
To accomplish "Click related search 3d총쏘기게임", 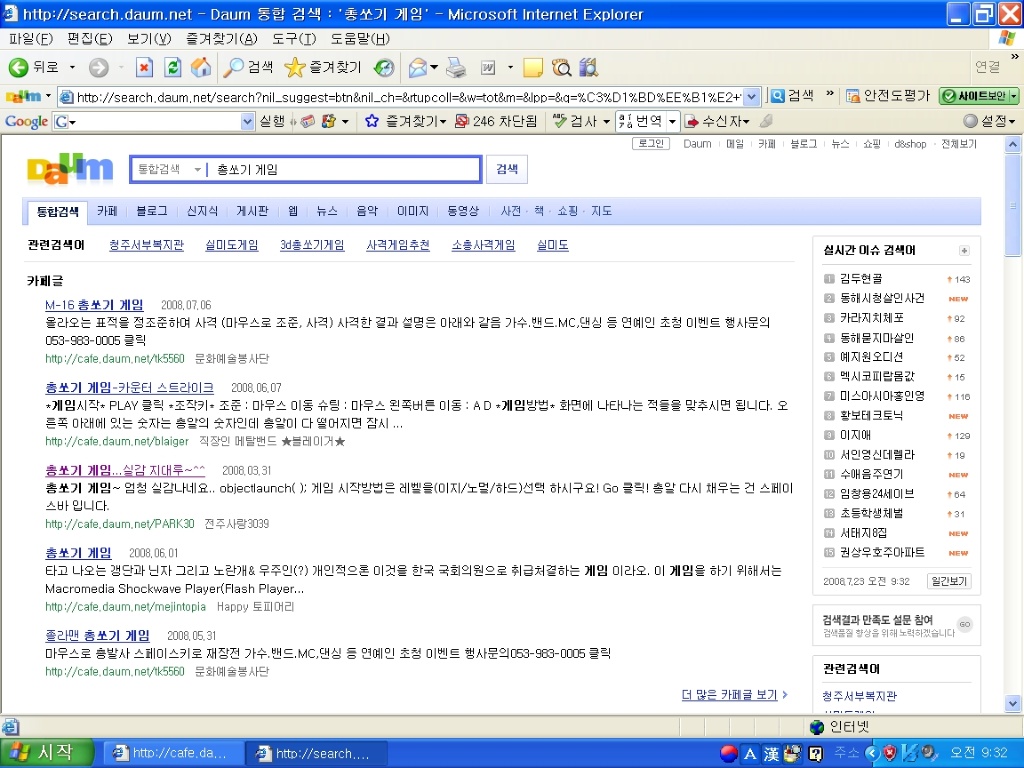I will pos(312,246).
